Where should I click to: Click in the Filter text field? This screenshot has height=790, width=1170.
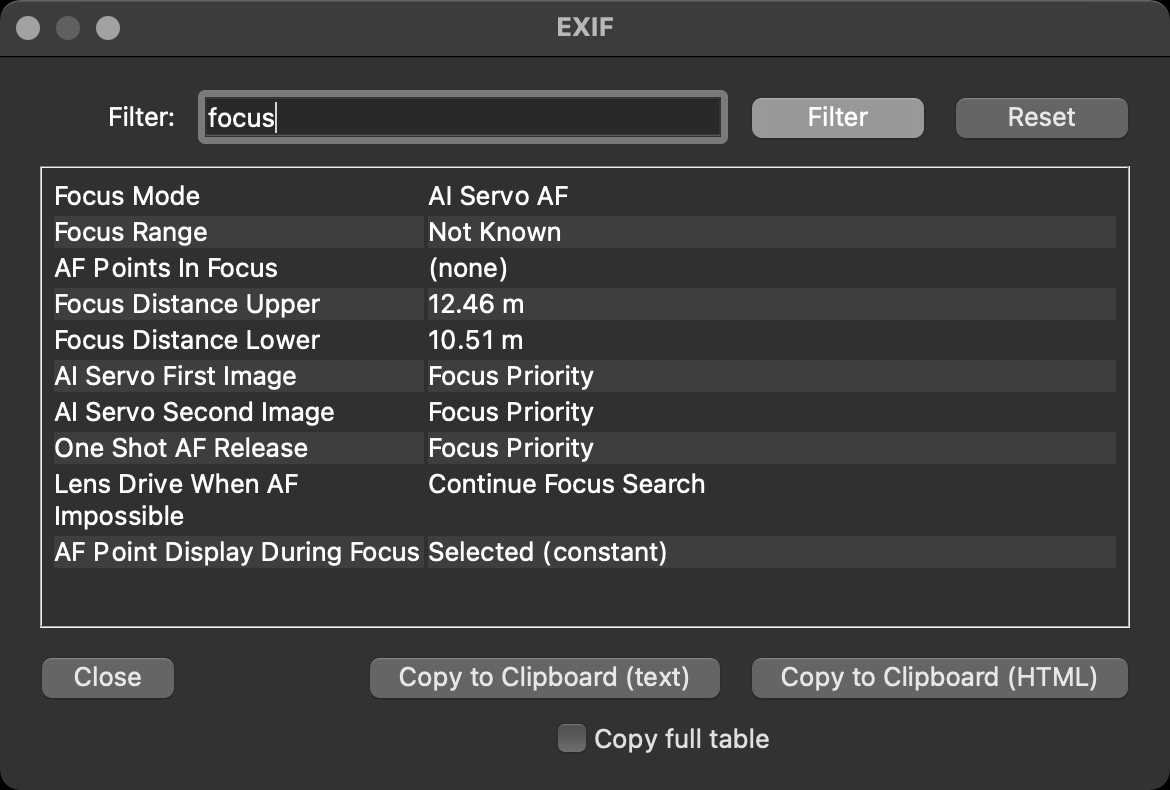[462, 118]
